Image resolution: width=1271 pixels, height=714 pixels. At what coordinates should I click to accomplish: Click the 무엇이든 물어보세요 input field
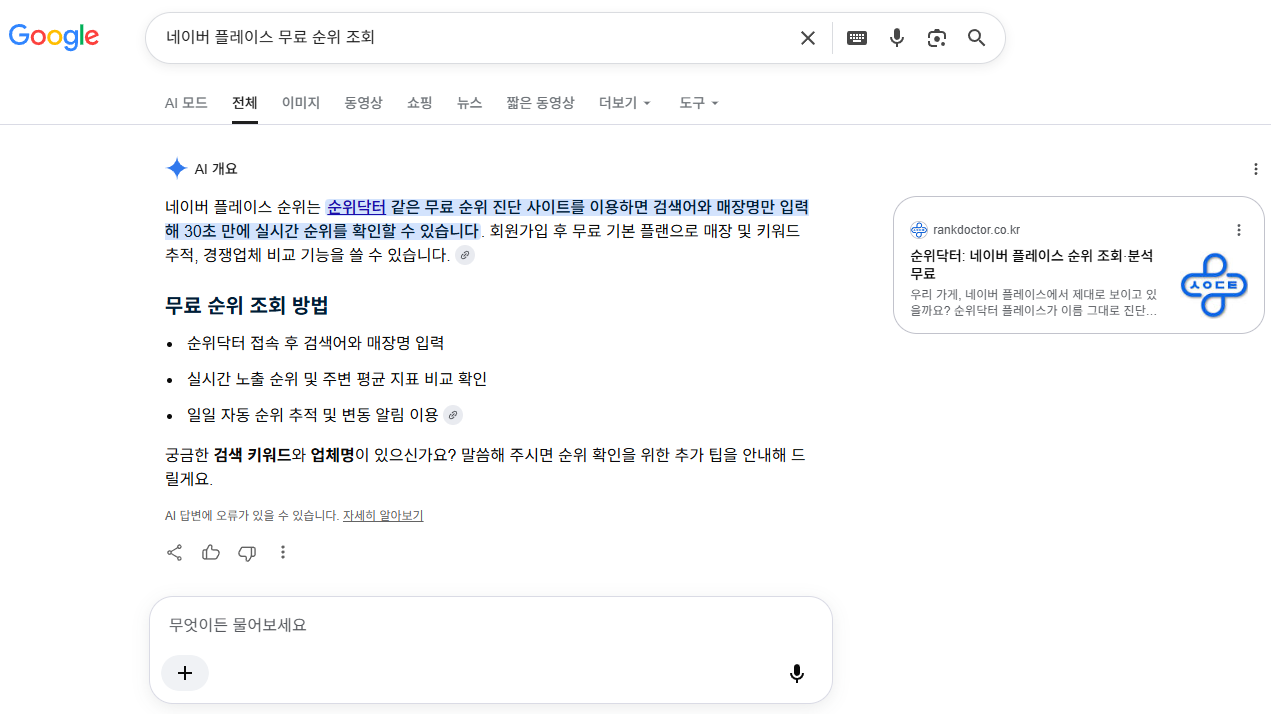pyautogui.click(x=490, y=625)
